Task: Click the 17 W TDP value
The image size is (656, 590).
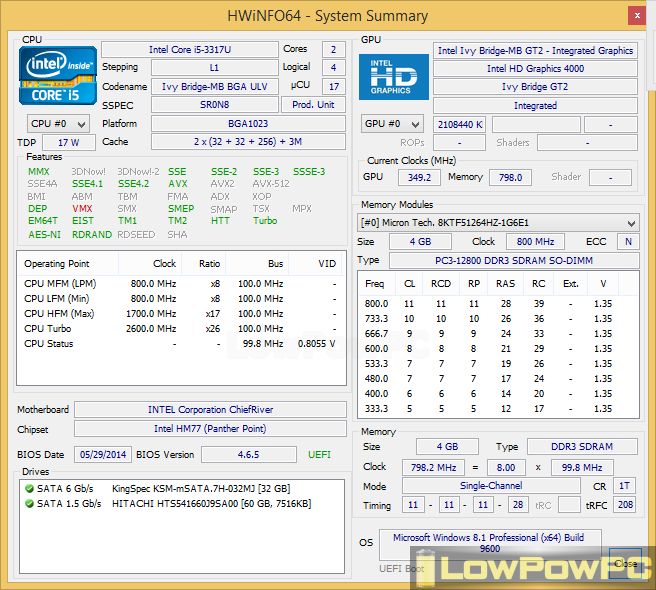Action: 69,142
